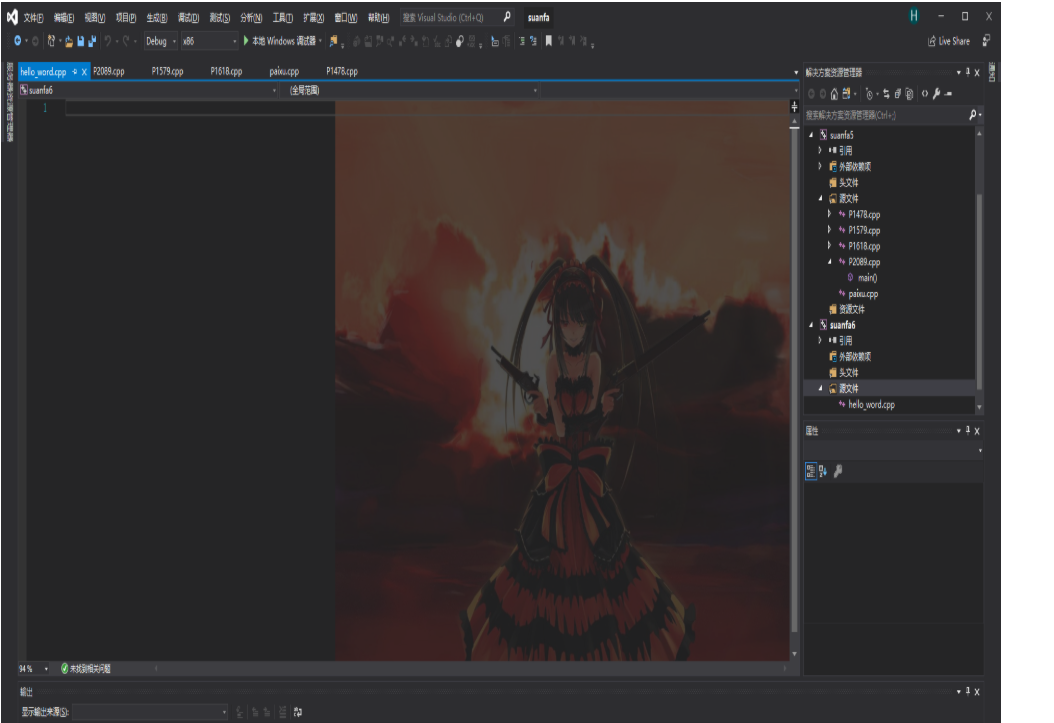Switch to the P1478.cpp tab
The width and height of the screenshot is (1054, 723).
342,71
